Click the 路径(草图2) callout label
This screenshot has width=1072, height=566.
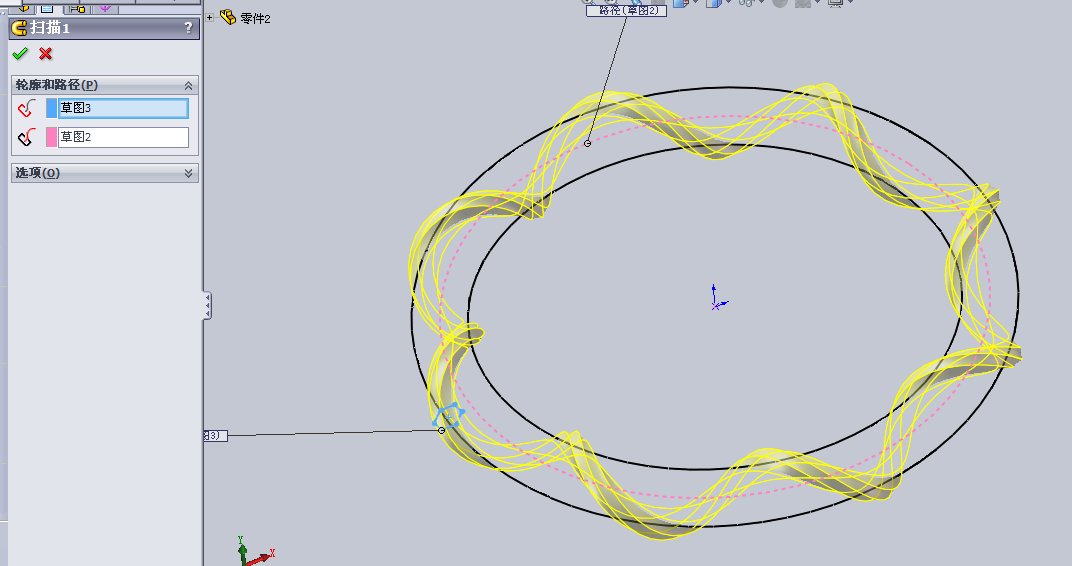coord(626,10)
